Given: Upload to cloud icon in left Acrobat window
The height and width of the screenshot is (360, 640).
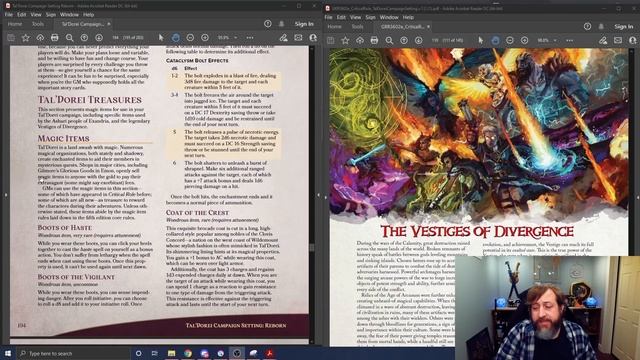Looking at the screenshot, I should [40, 38].
